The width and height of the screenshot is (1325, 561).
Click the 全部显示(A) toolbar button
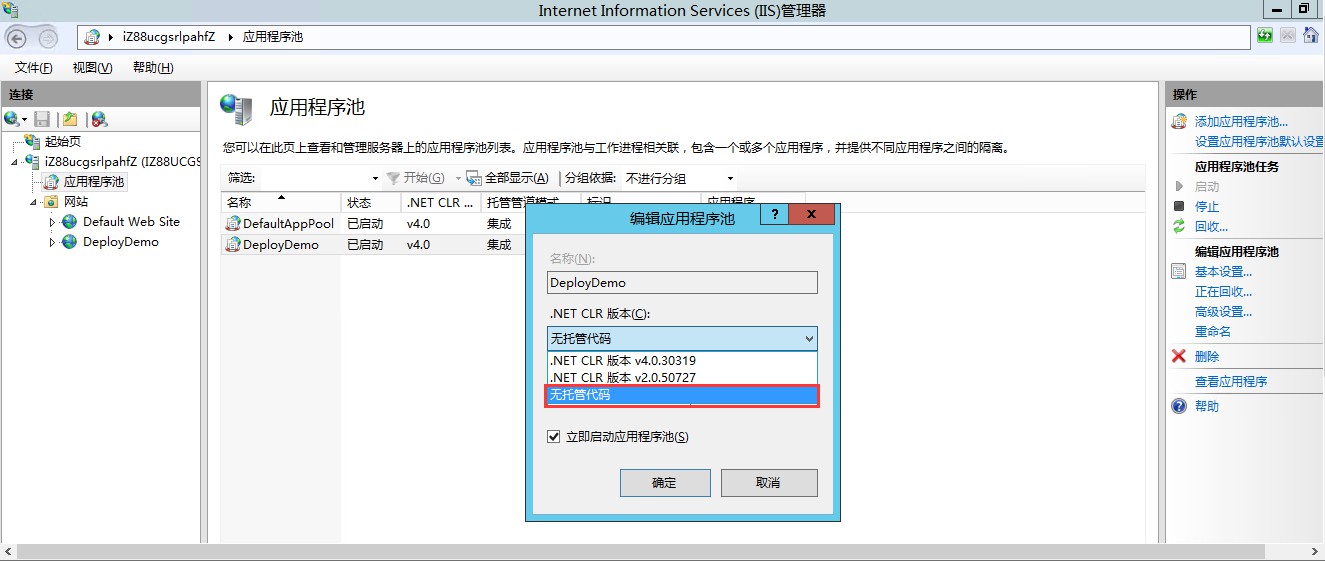(508, 178)
